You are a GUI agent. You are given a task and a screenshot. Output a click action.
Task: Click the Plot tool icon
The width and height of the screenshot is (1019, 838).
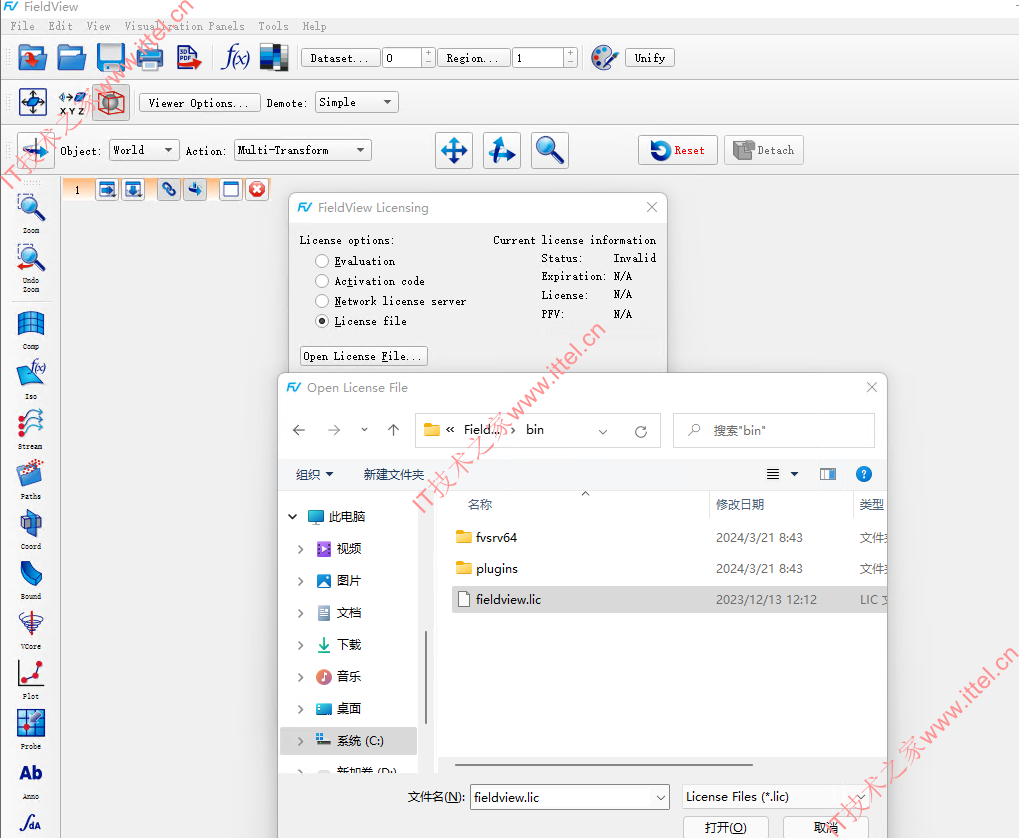[x=31, y=673]
